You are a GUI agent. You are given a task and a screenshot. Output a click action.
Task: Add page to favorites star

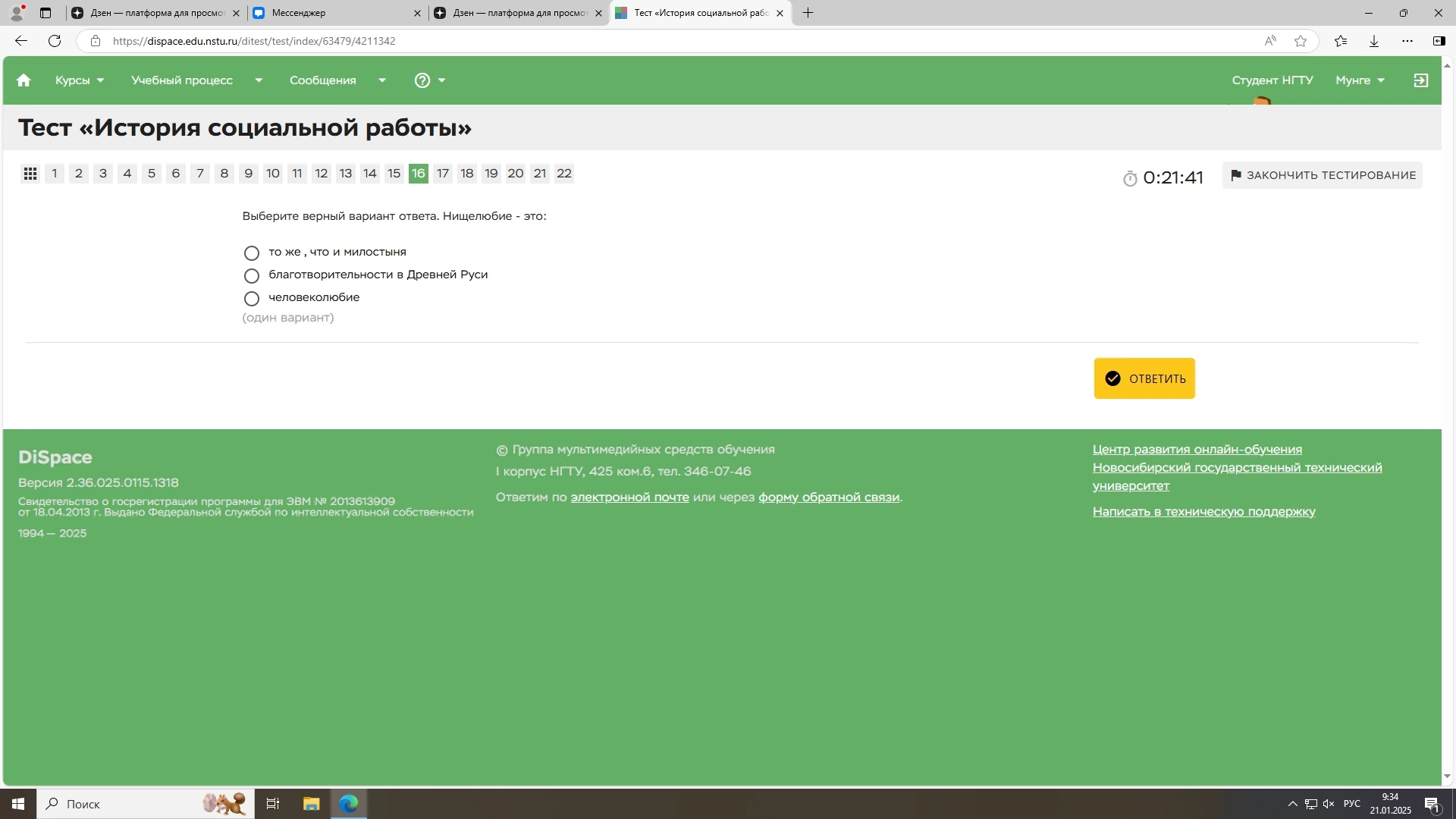(x=1301, y=41)
